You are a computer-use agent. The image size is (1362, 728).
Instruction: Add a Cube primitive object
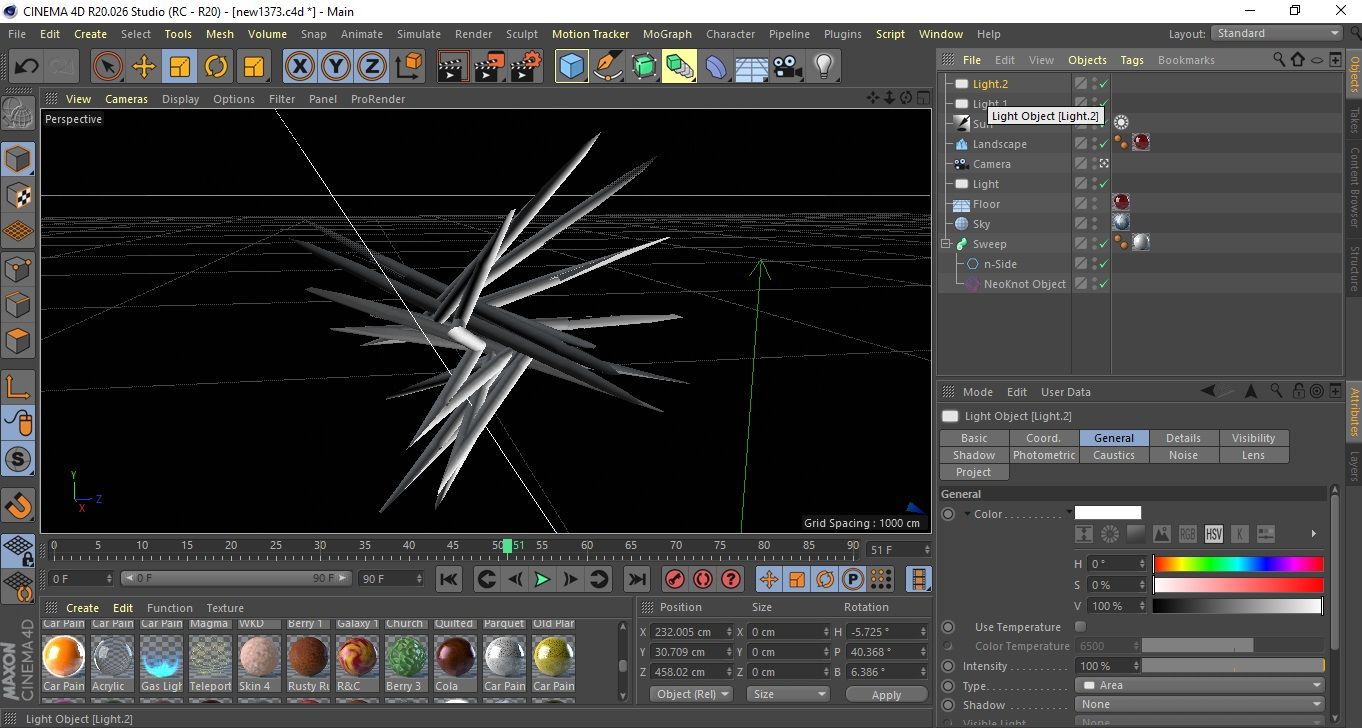point(572,67)
